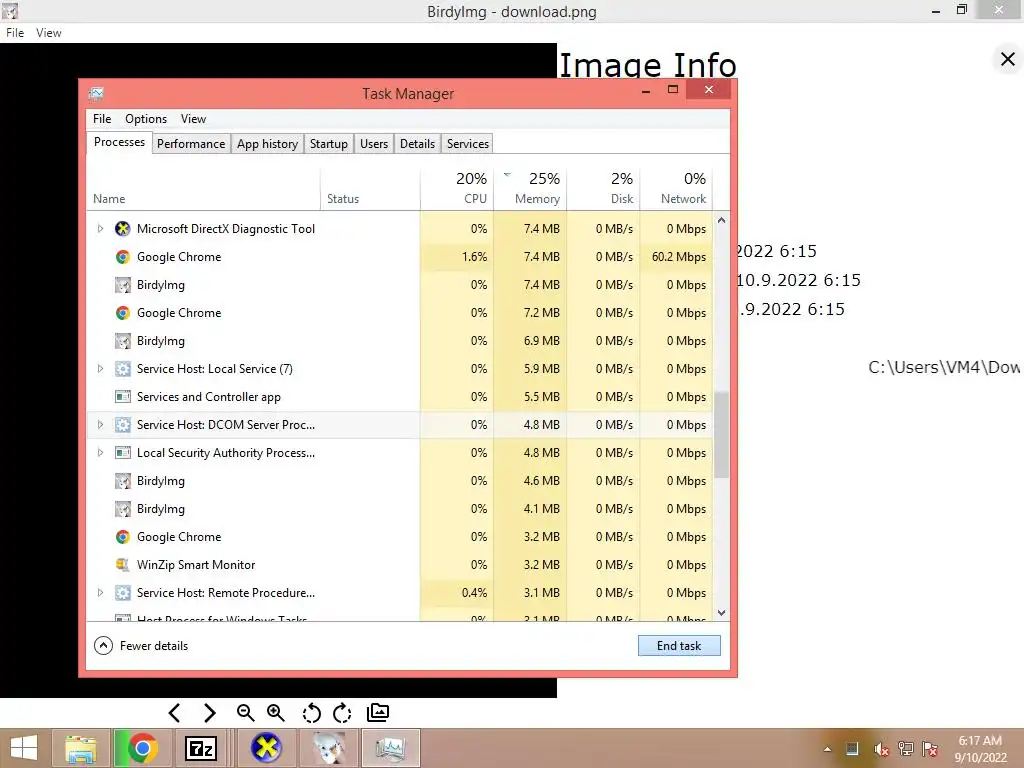Viewport: 1024px width, 768px height.
Task: Zoom in with the plus magnifier icon
Action: tap(276, 712)
